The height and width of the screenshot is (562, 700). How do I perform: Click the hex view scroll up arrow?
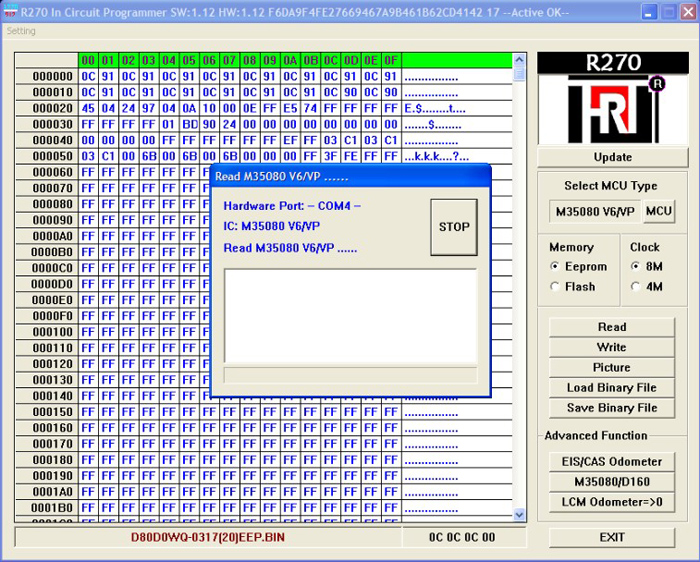[519, 59]
